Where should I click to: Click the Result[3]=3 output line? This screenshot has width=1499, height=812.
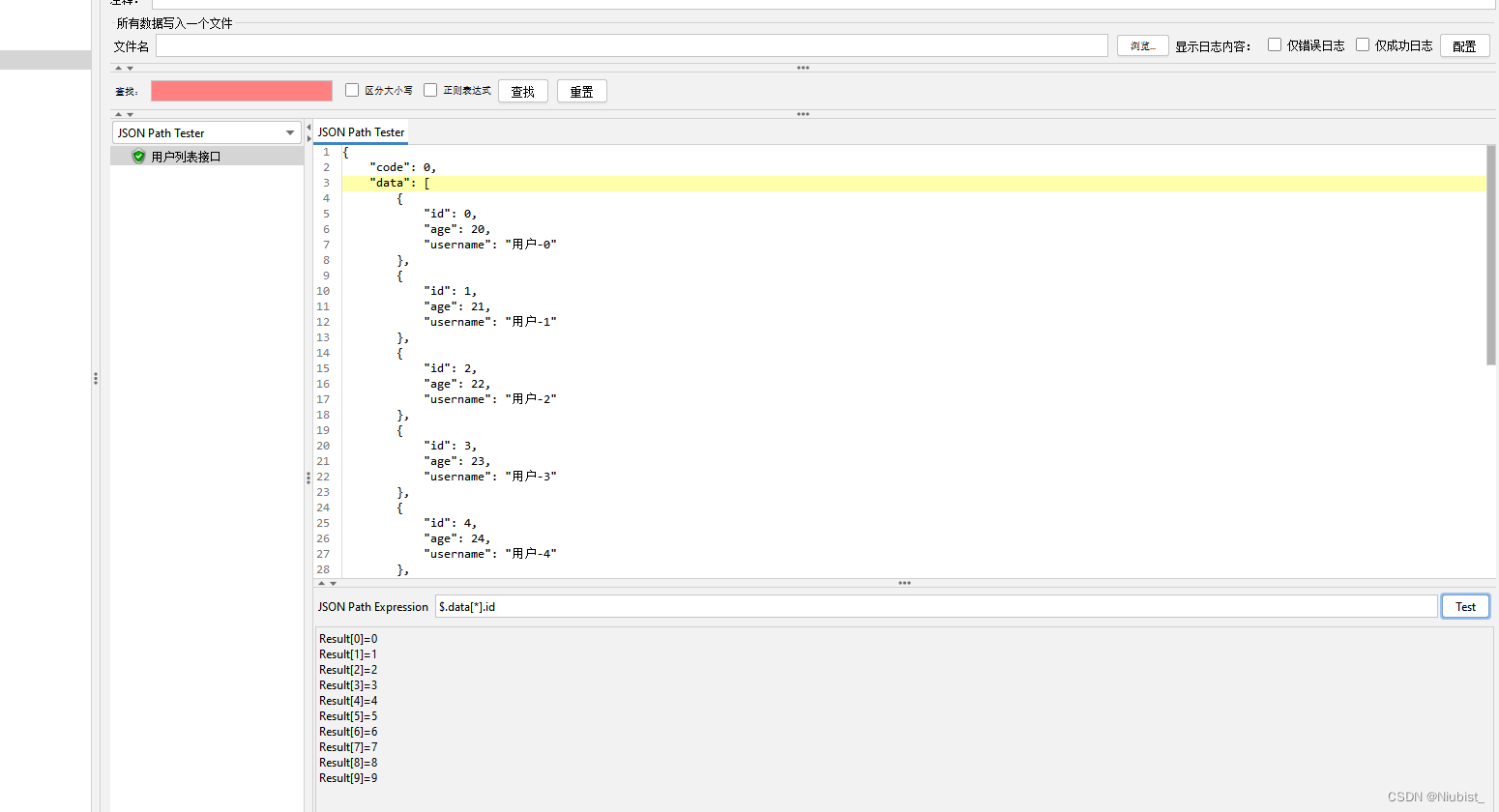(x=348, y=685)
